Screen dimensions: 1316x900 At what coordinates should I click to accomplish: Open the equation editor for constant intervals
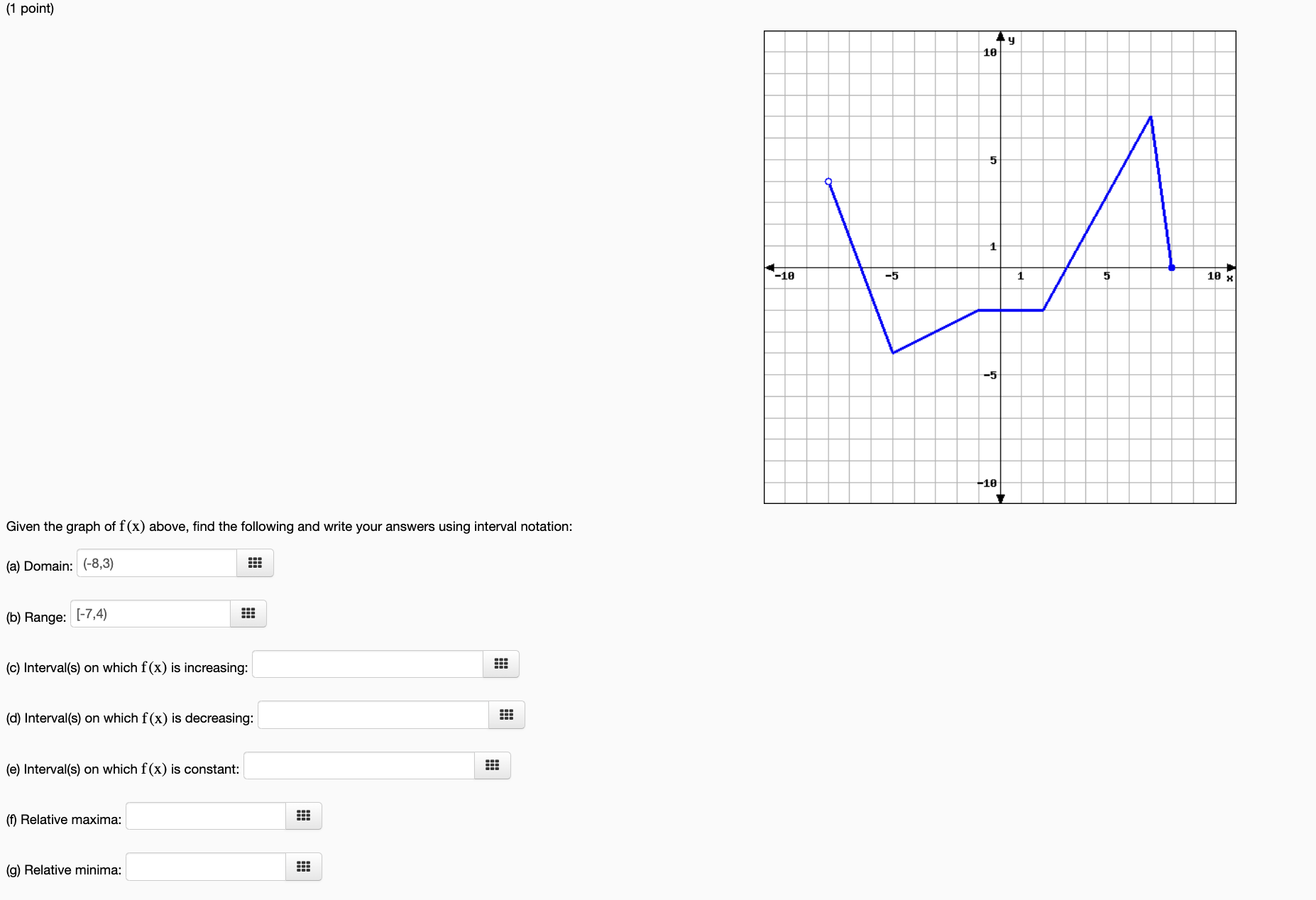[492, 766]
